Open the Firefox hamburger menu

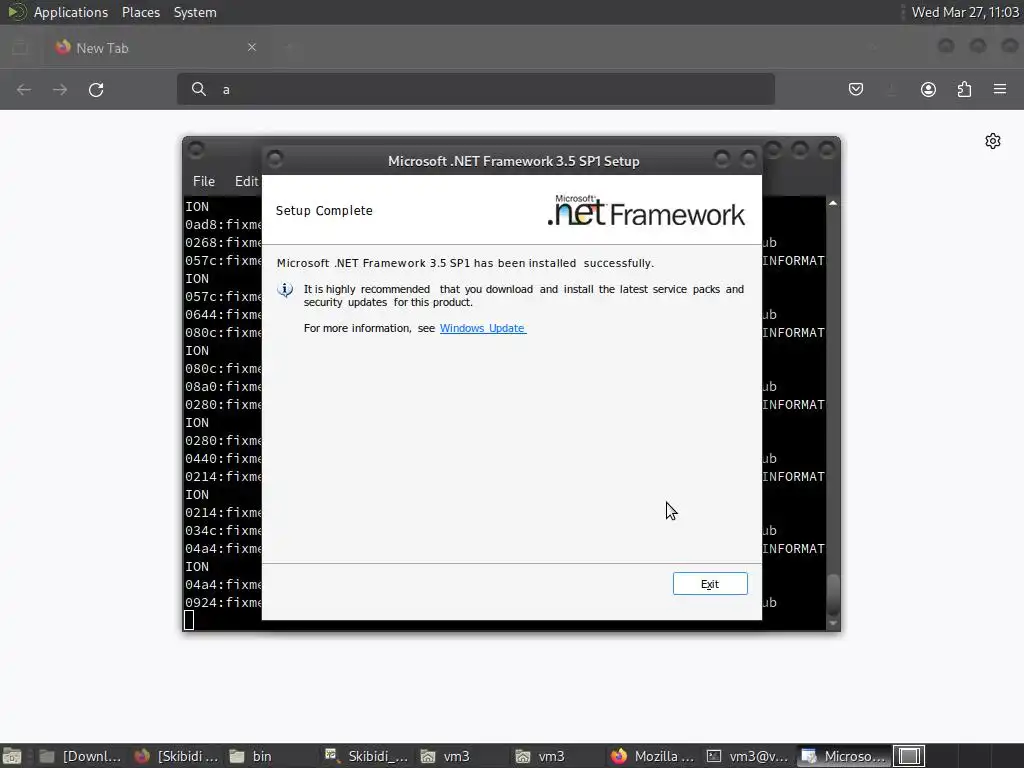click(1000, 89)
